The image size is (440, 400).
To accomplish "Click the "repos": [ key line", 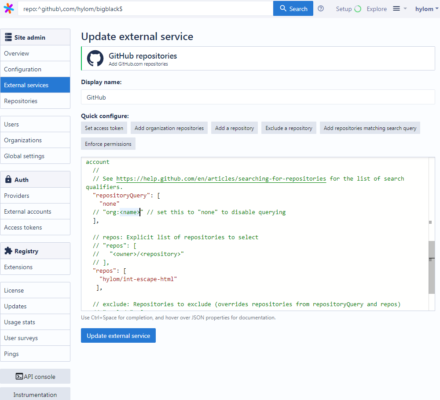I will click(x=109, y=271).
